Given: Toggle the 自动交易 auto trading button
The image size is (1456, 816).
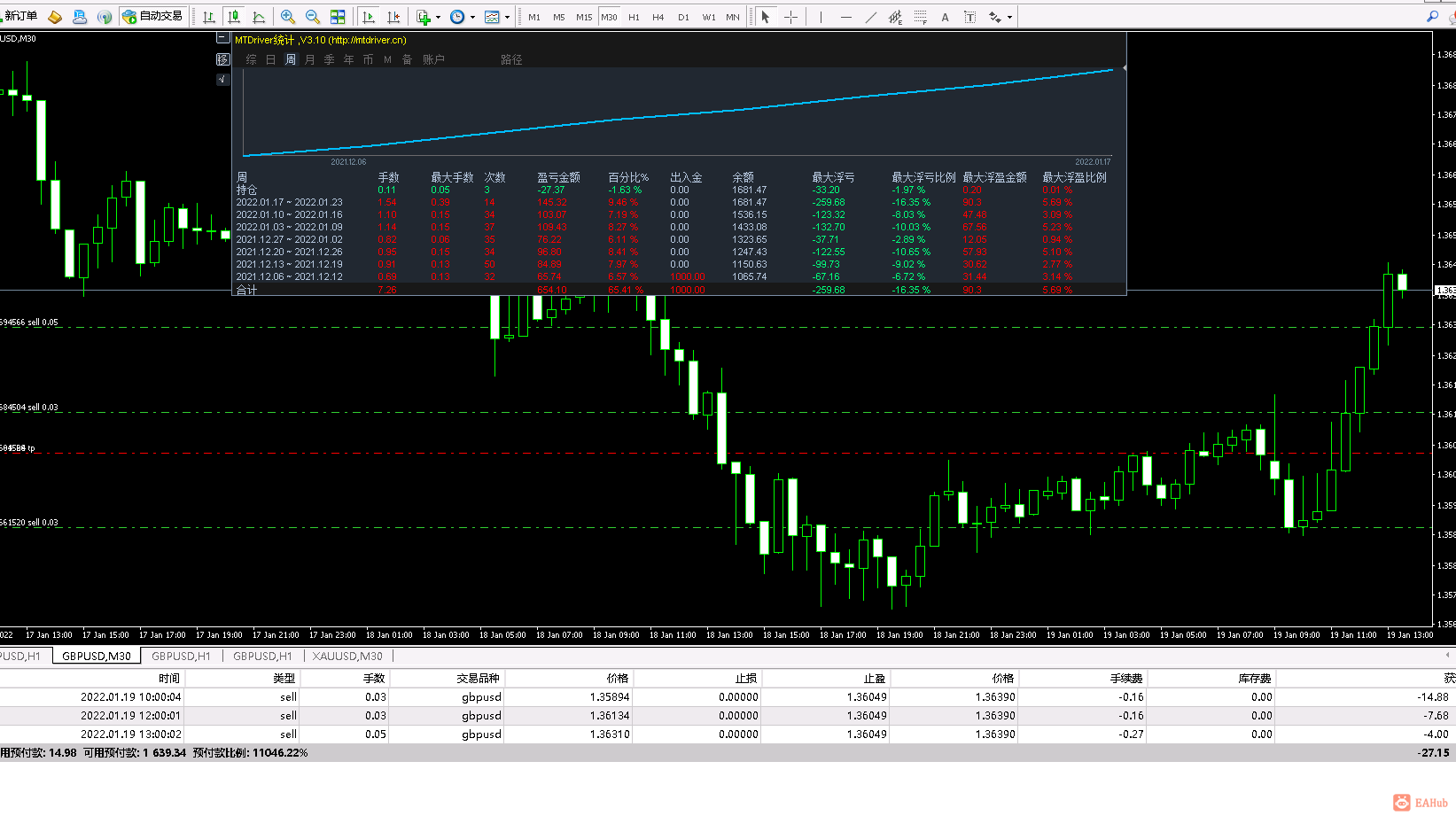Looking at the screenshot, I should 152,17.
